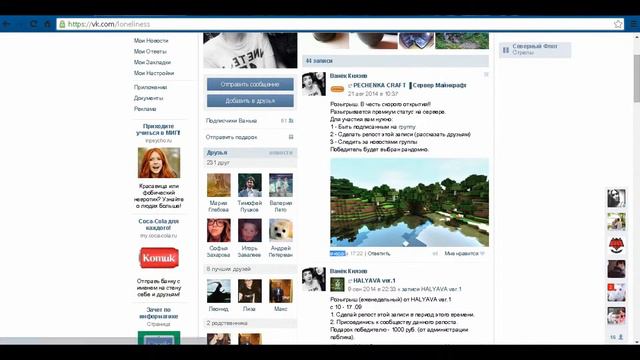The image size is (640, 360).
Task: Open red-haired woman ad image
Action: (159, 163)
